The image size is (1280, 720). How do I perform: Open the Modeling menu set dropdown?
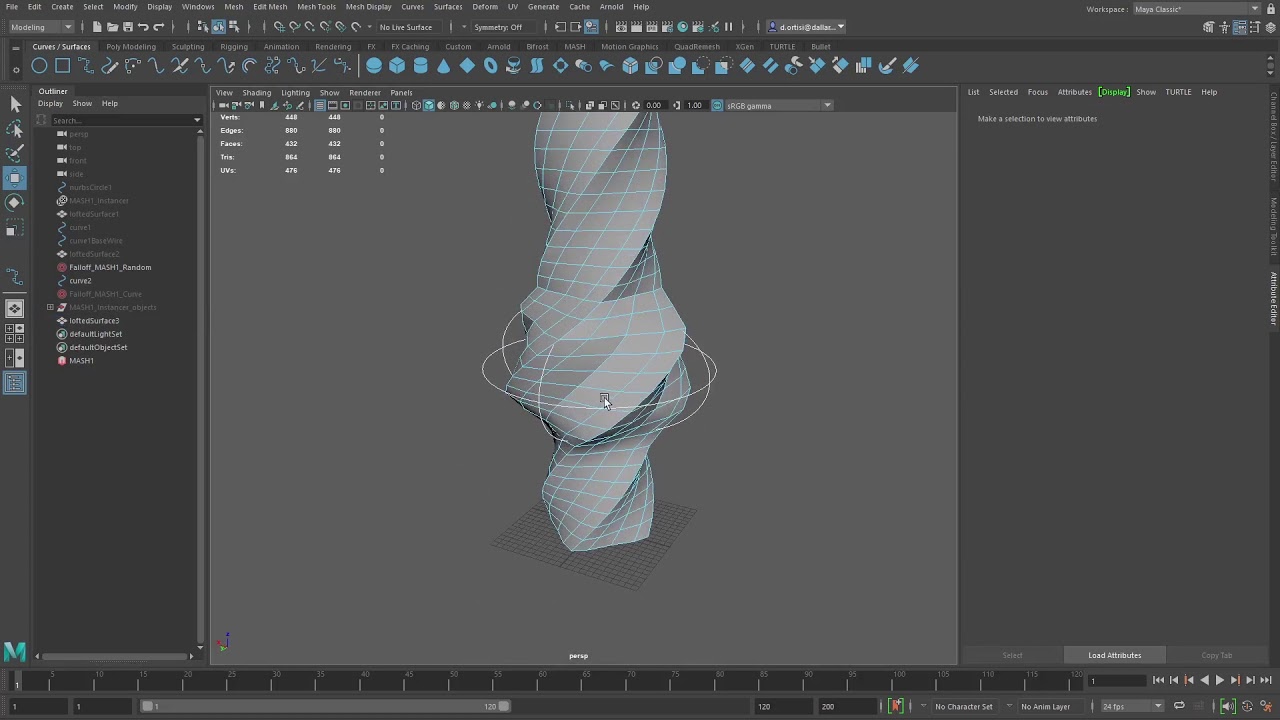click(x=42, y=27)
